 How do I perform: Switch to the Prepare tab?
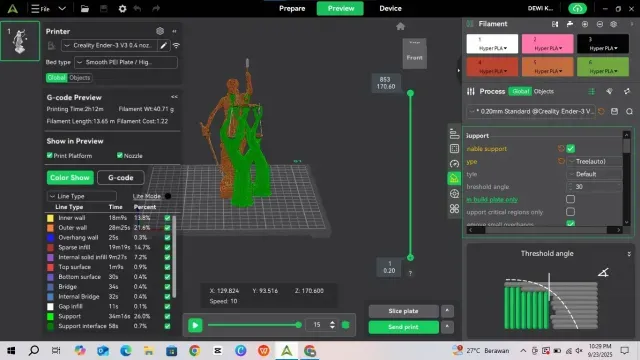292,9
